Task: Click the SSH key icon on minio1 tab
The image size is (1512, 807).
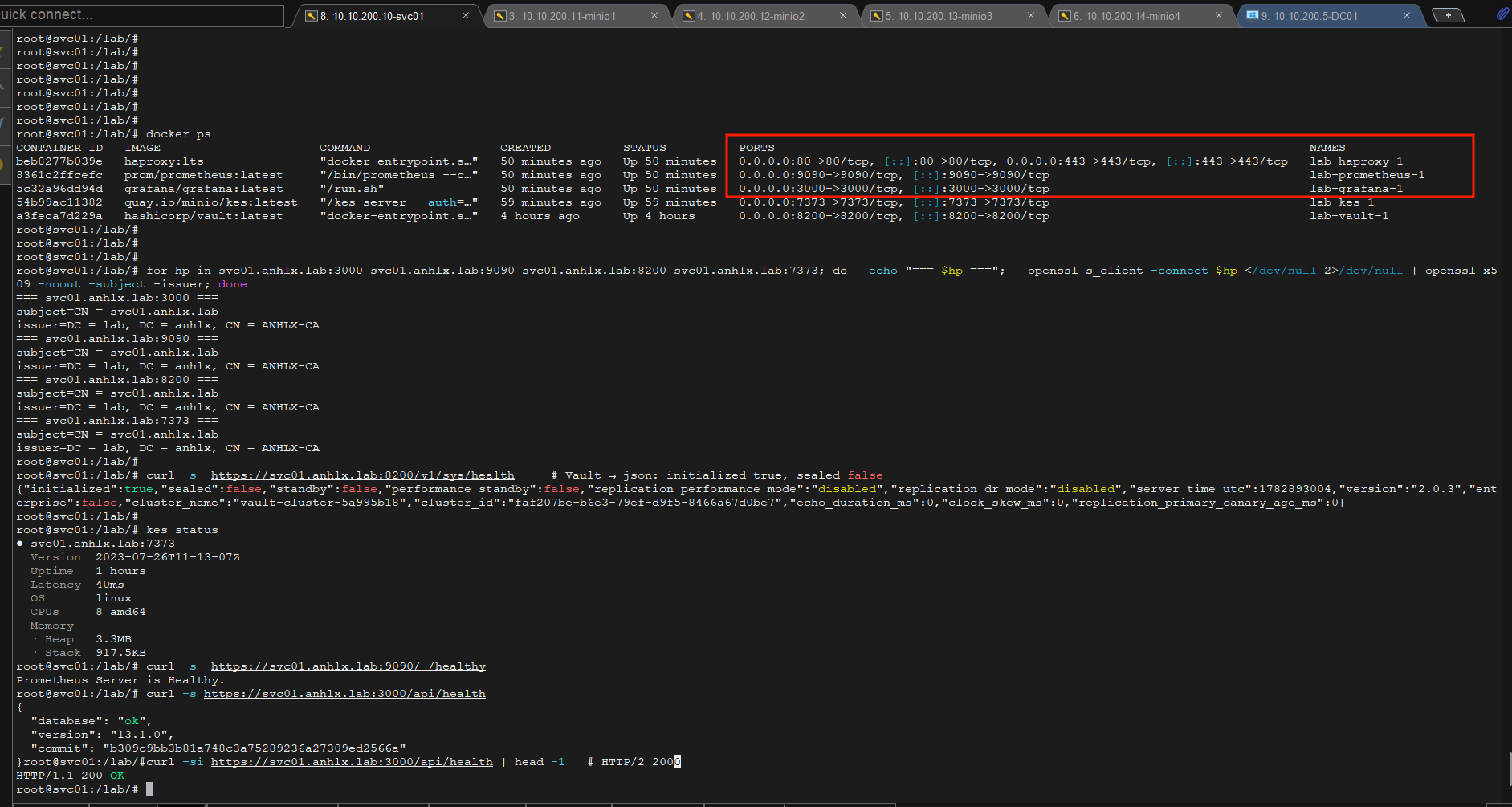Action: click(500, 16)
